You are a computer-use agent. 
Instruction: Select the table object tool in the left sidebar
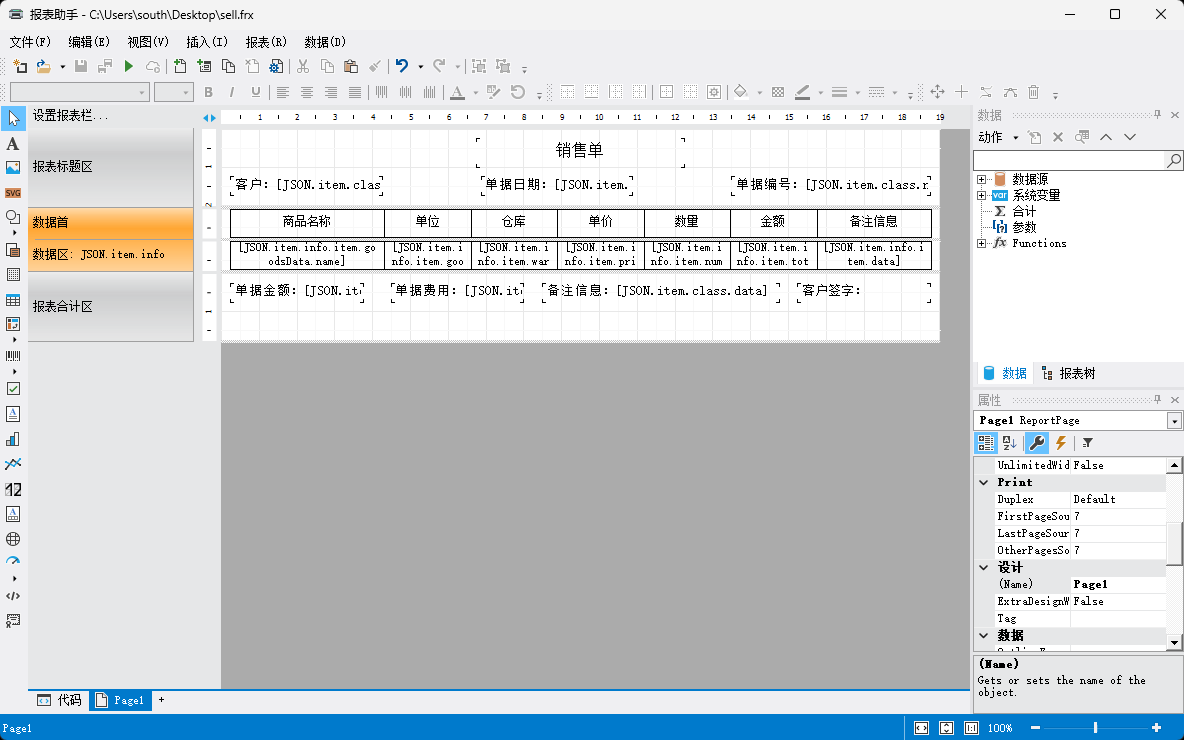click(13, 300)
